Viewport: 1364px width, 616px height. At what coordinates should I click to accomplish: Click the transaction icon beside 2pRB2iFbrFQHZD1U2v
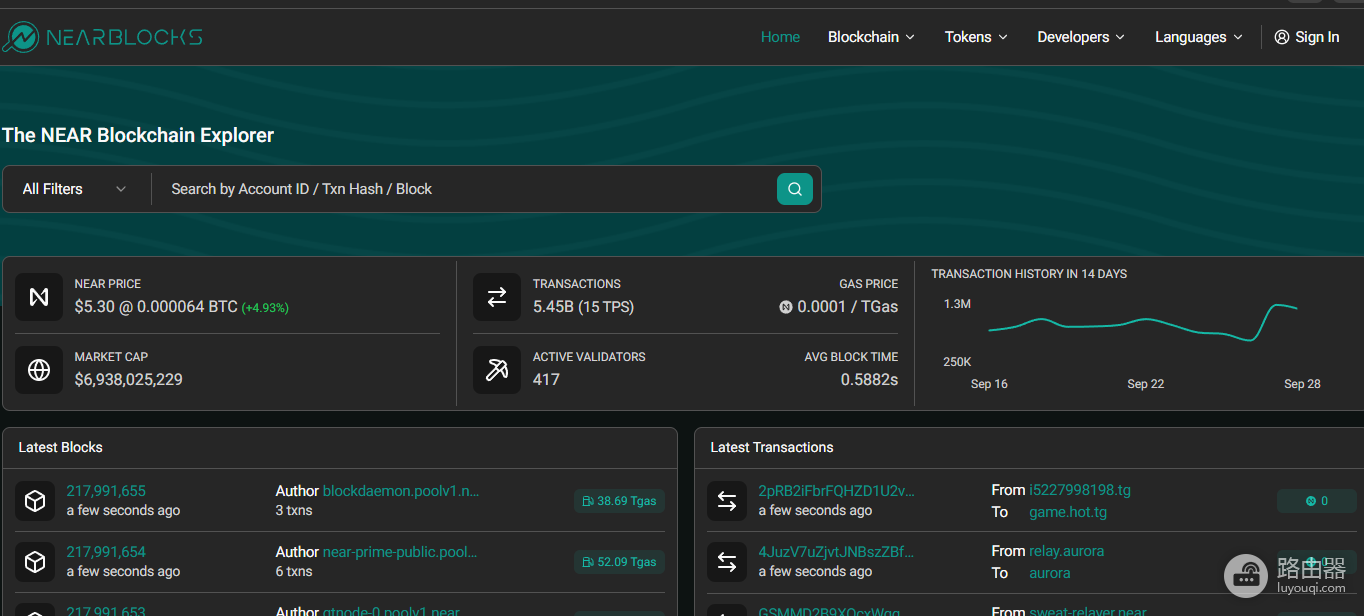point(727,501)
